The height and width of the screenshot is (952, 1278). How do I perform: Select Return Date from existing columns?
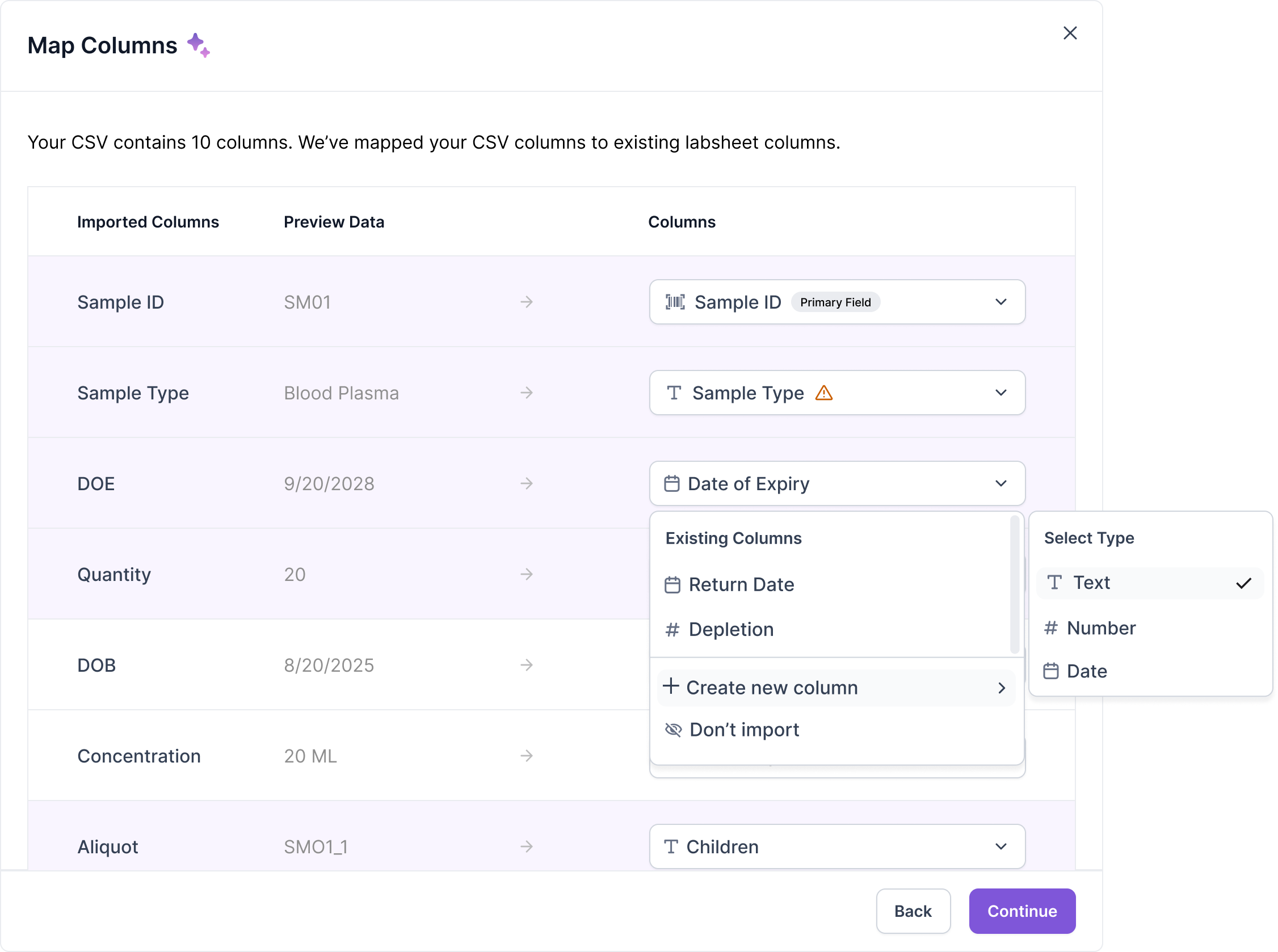click(741, 585)
